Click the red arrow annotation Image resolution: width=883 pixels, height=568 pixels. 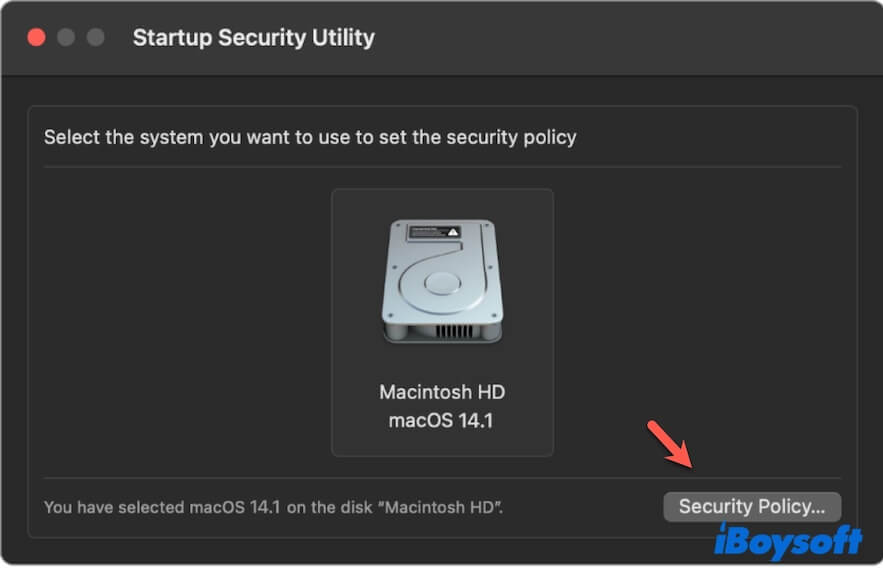pos(669,445)
